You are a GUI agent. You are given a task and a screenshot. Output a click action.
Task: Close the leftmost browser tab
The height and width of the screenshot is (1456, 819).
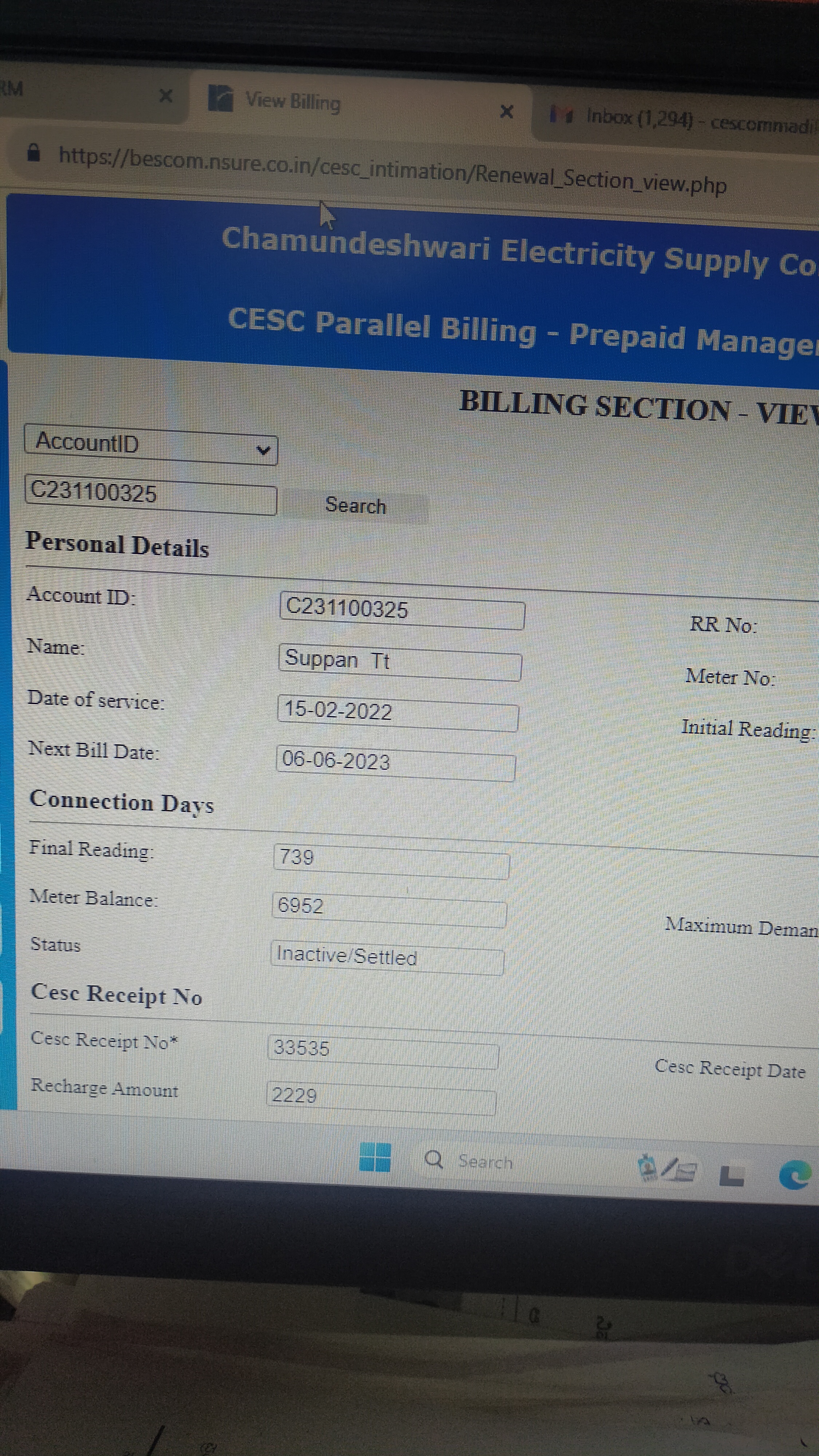pos(166,95)
